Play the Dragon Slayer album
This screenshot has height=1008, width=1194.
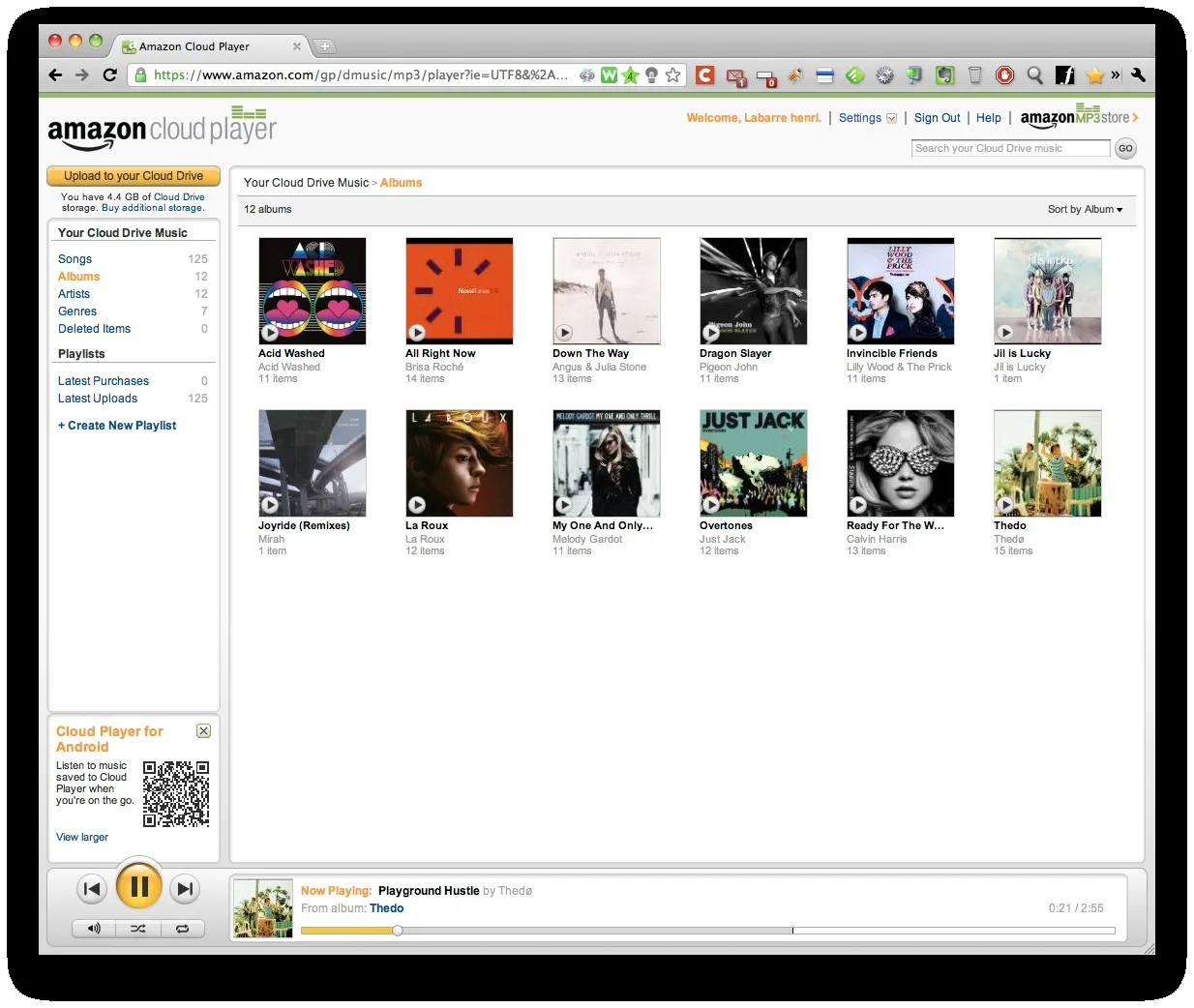710,333
